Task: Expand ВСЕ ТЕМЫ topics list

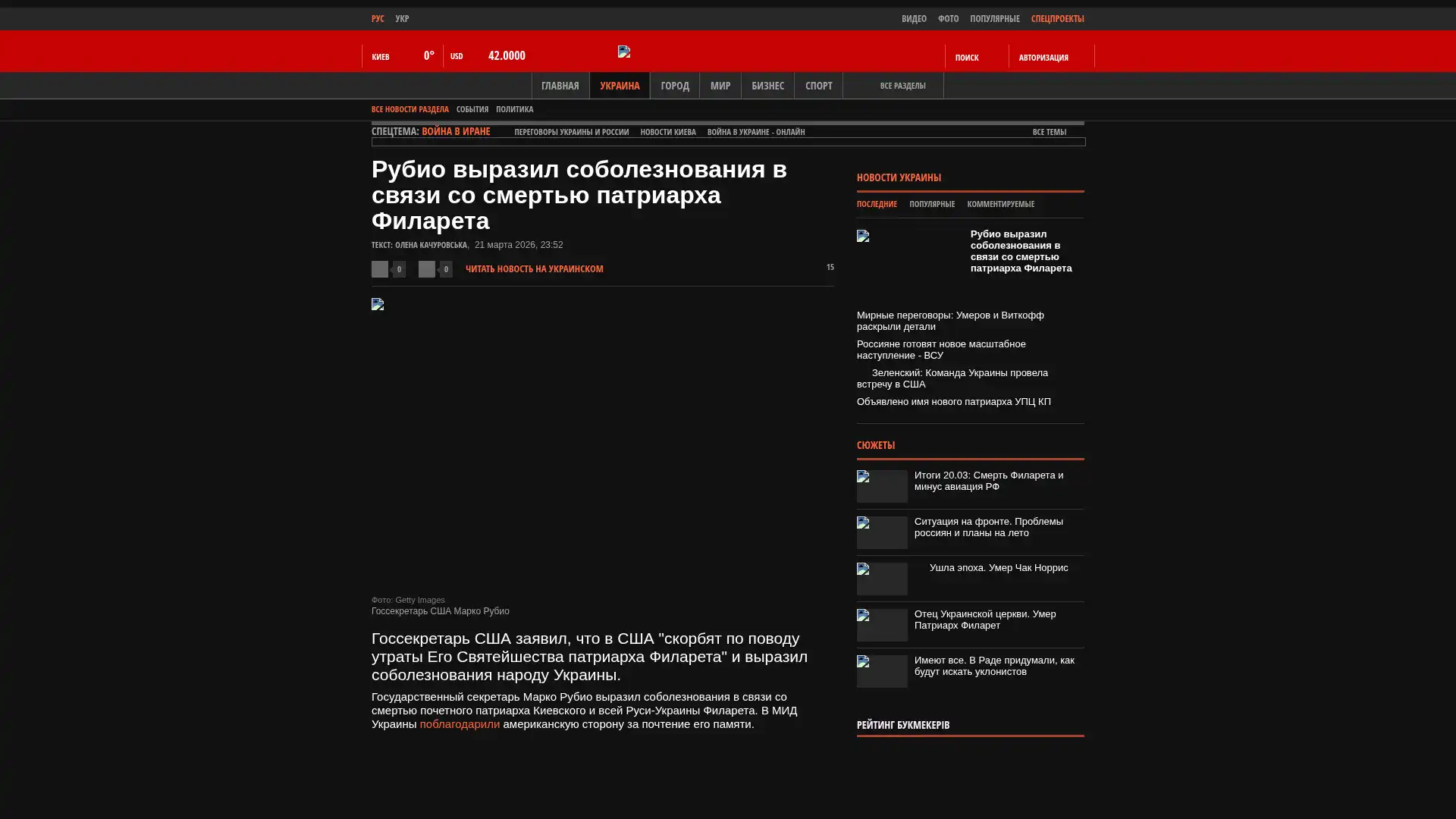Action: tap(1049, 132)
